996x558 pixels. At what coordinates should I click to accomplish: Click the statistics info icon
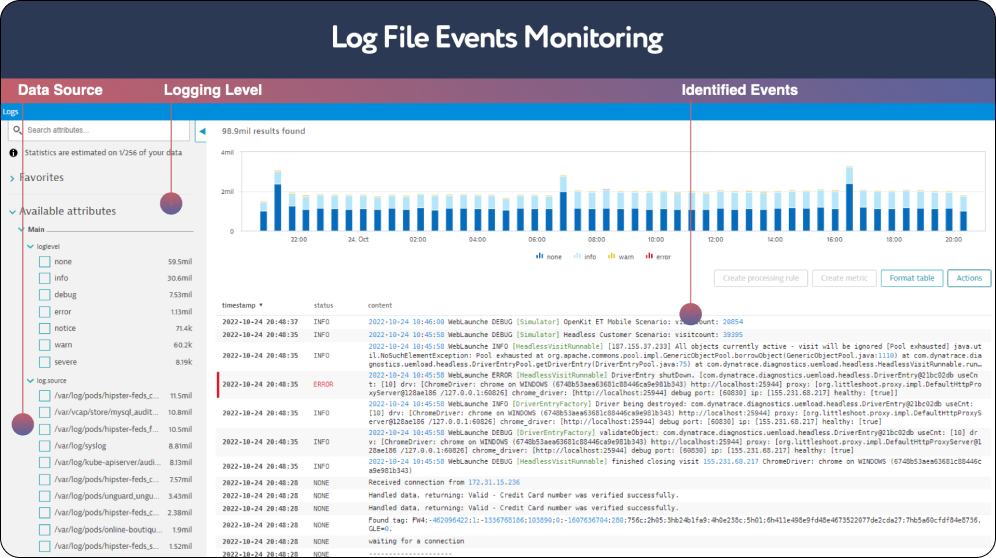pyautogui.click(x=14, y=153)
